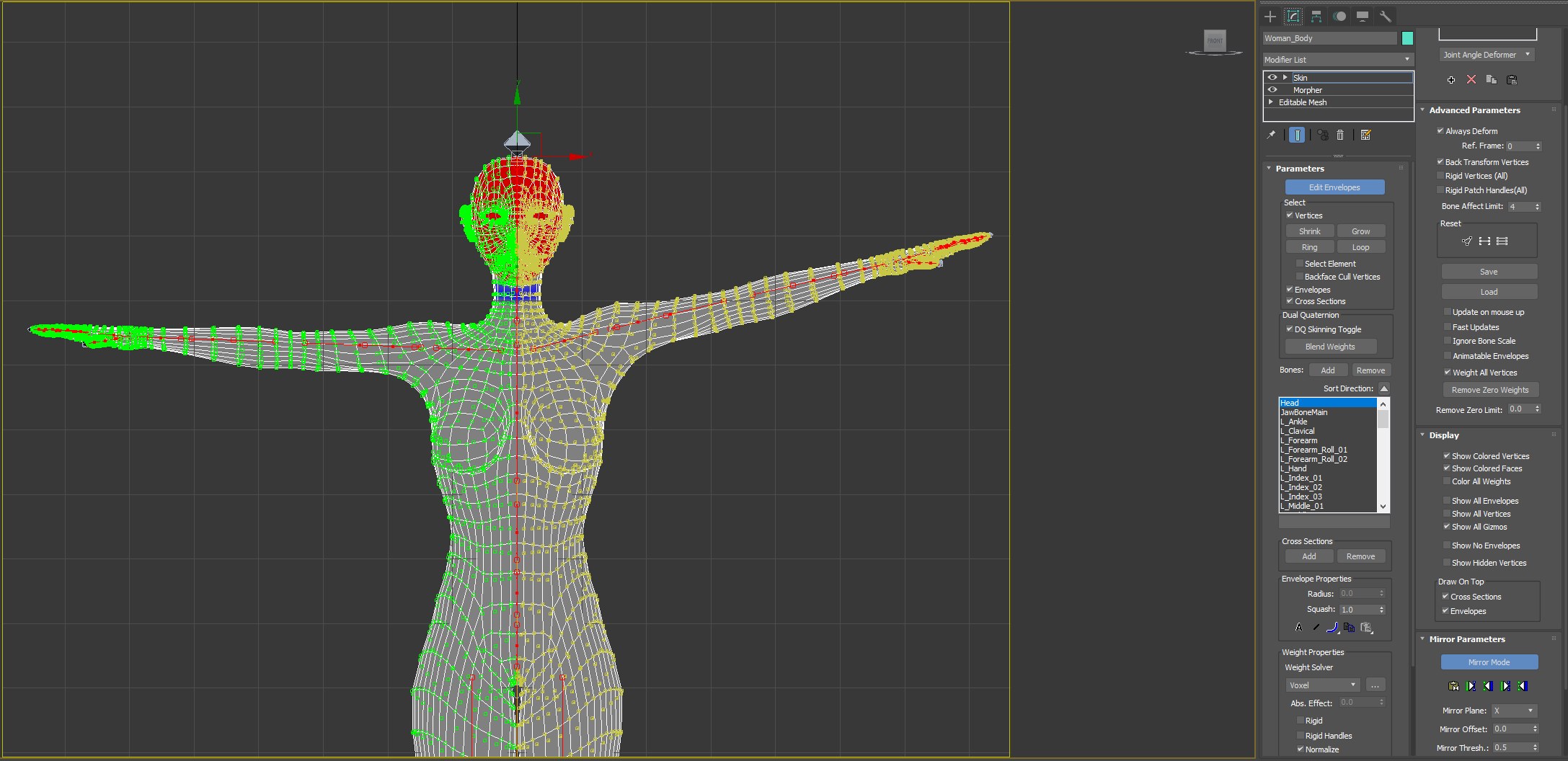Paste Blue to Green Verts icon
Image resolution: width=1568 pixels, height=761 pixels.
1523,686
